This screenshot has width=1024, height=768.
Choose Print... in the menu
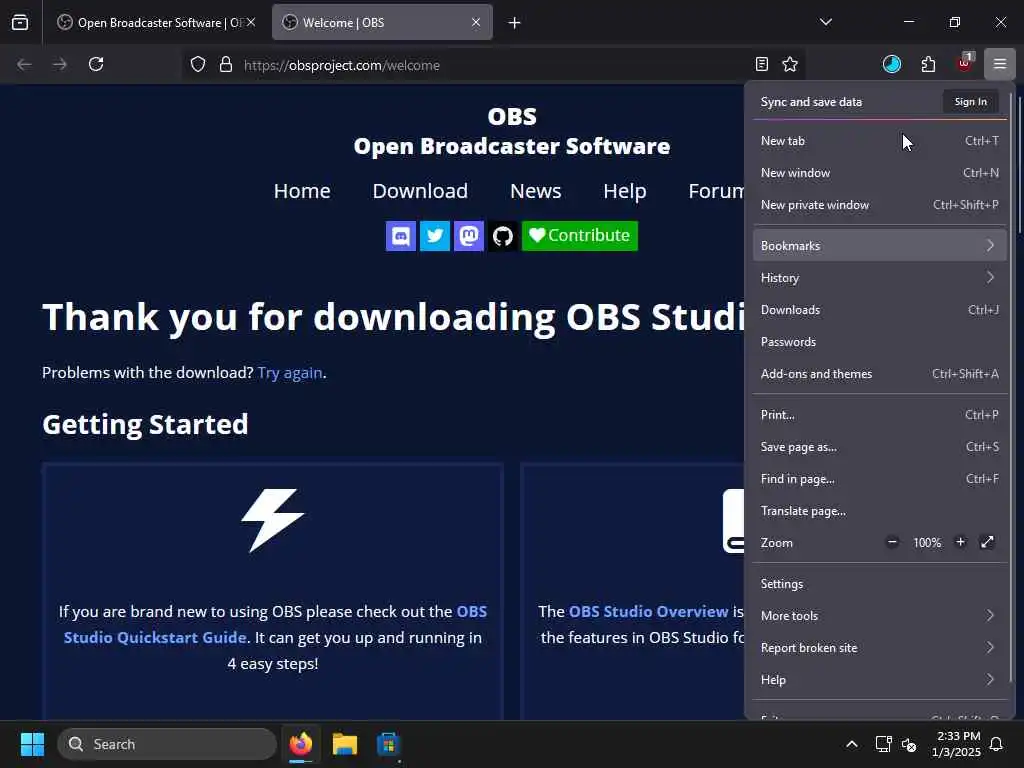879,415
